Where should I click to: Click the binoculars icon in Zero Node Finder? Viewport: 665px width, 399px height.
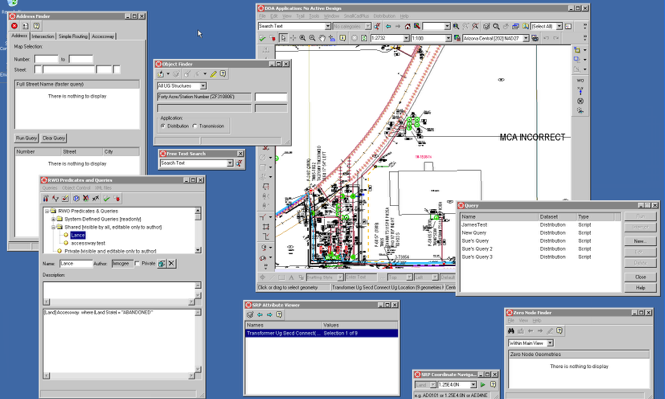click(511, 331)
